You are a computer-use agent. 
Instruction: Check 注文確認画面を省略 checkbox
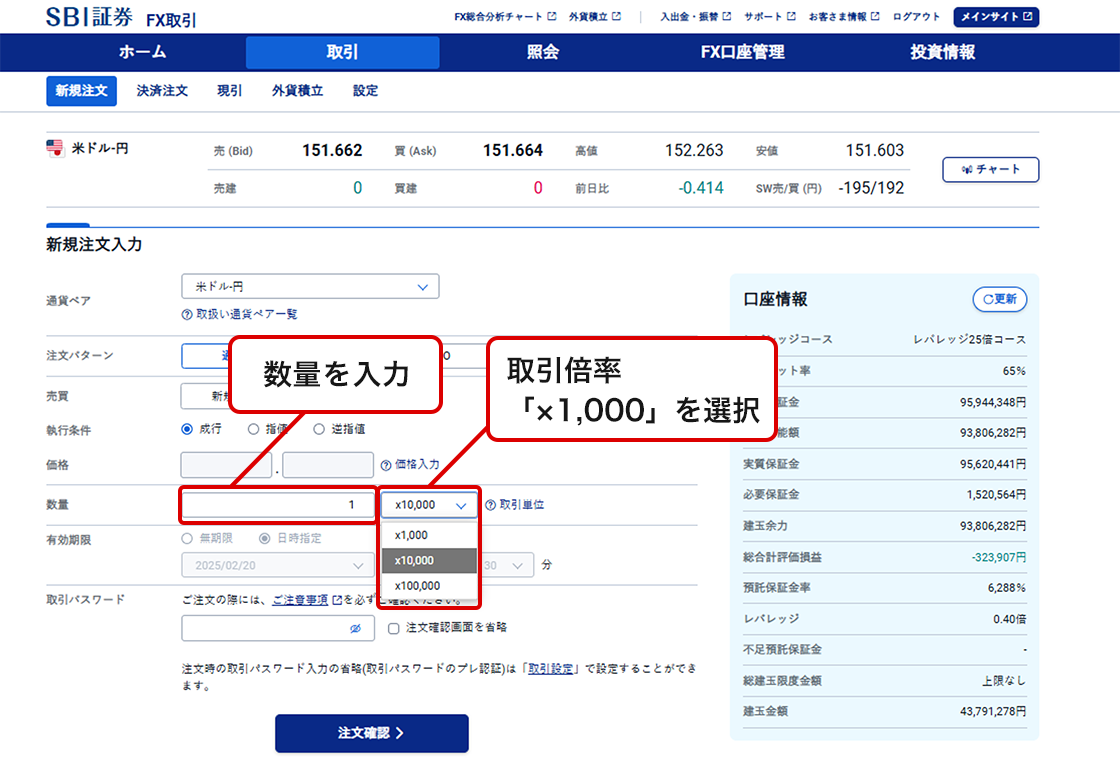pos(394,629)
